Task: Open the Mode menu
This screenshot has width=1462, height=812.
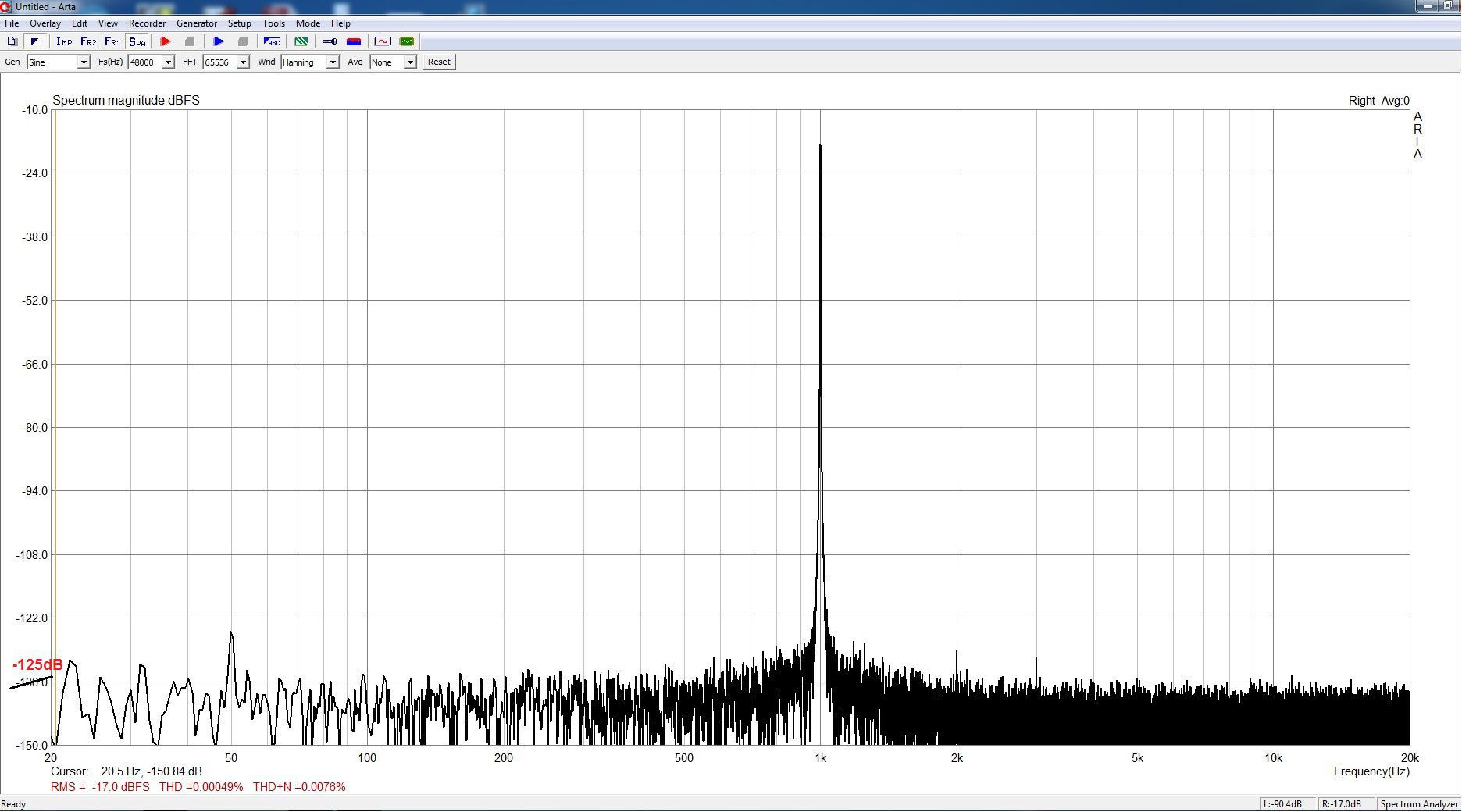Action: [308, 23]
